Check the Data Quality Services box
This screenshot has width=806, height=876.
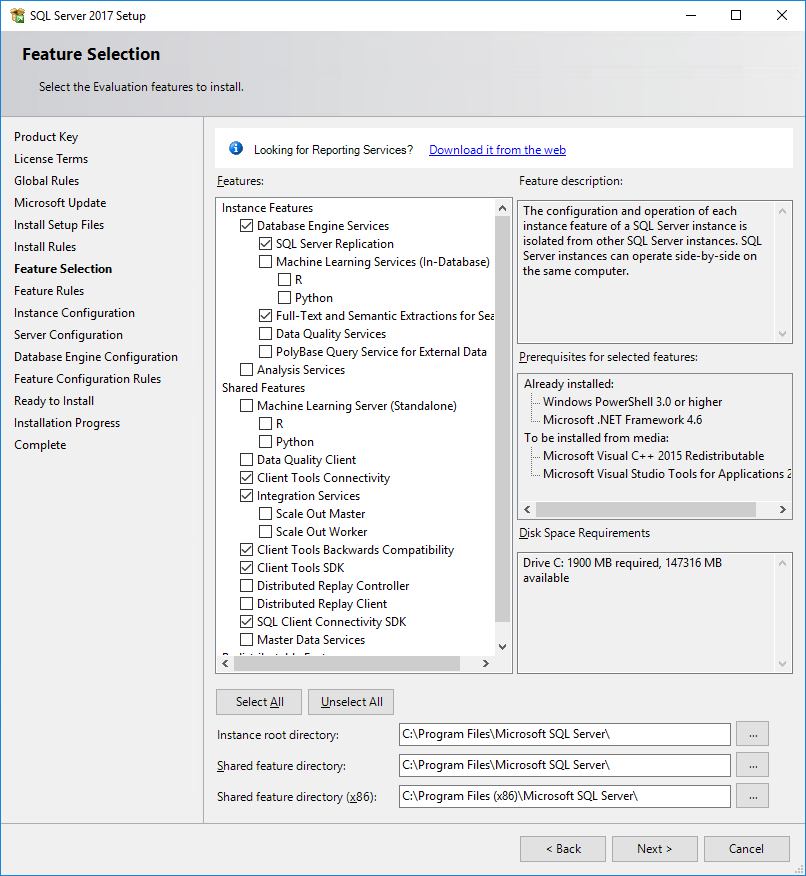pos(265,334)
